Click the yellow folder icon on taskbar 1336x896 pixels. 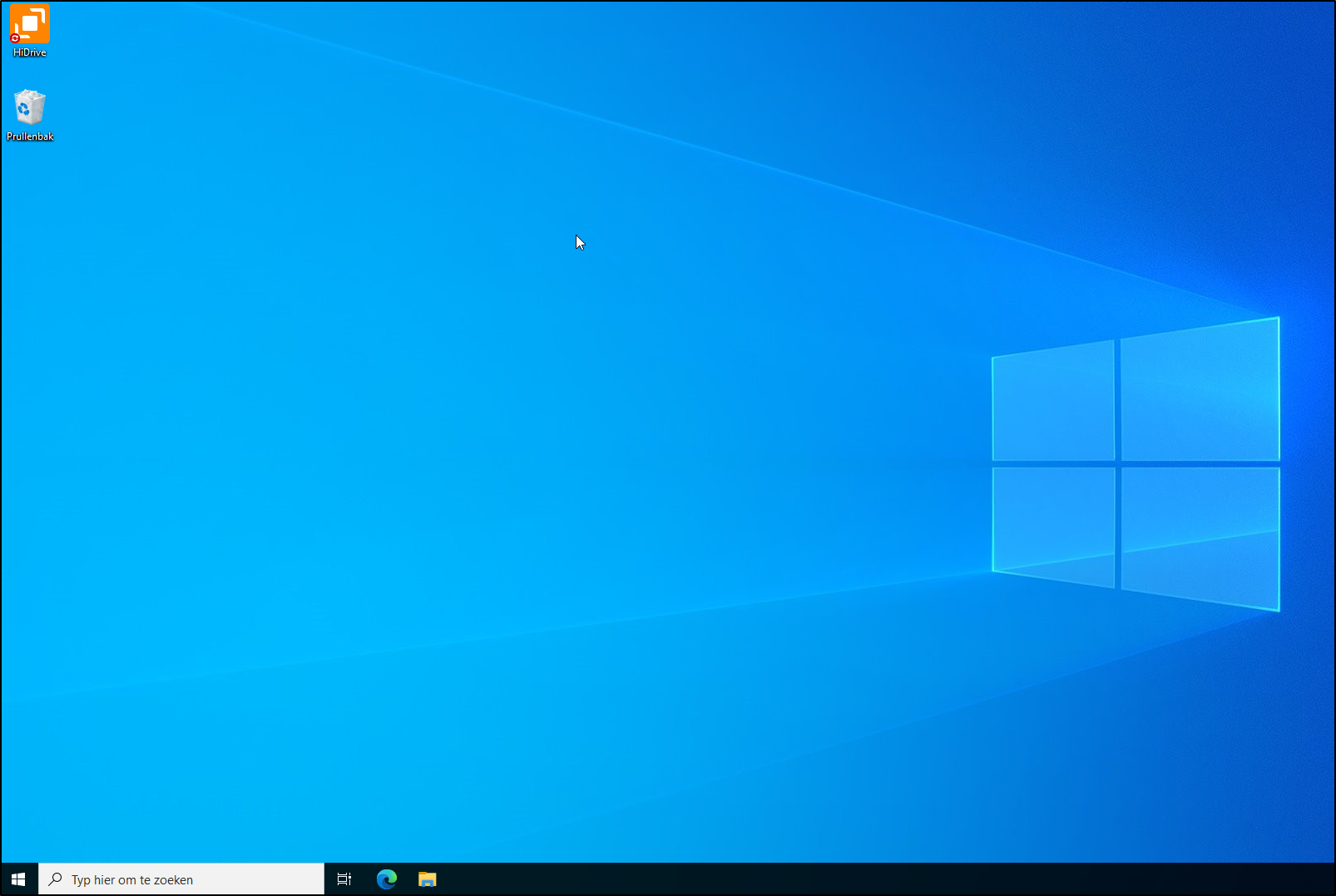pyautogui.click(x=427, y=879)
